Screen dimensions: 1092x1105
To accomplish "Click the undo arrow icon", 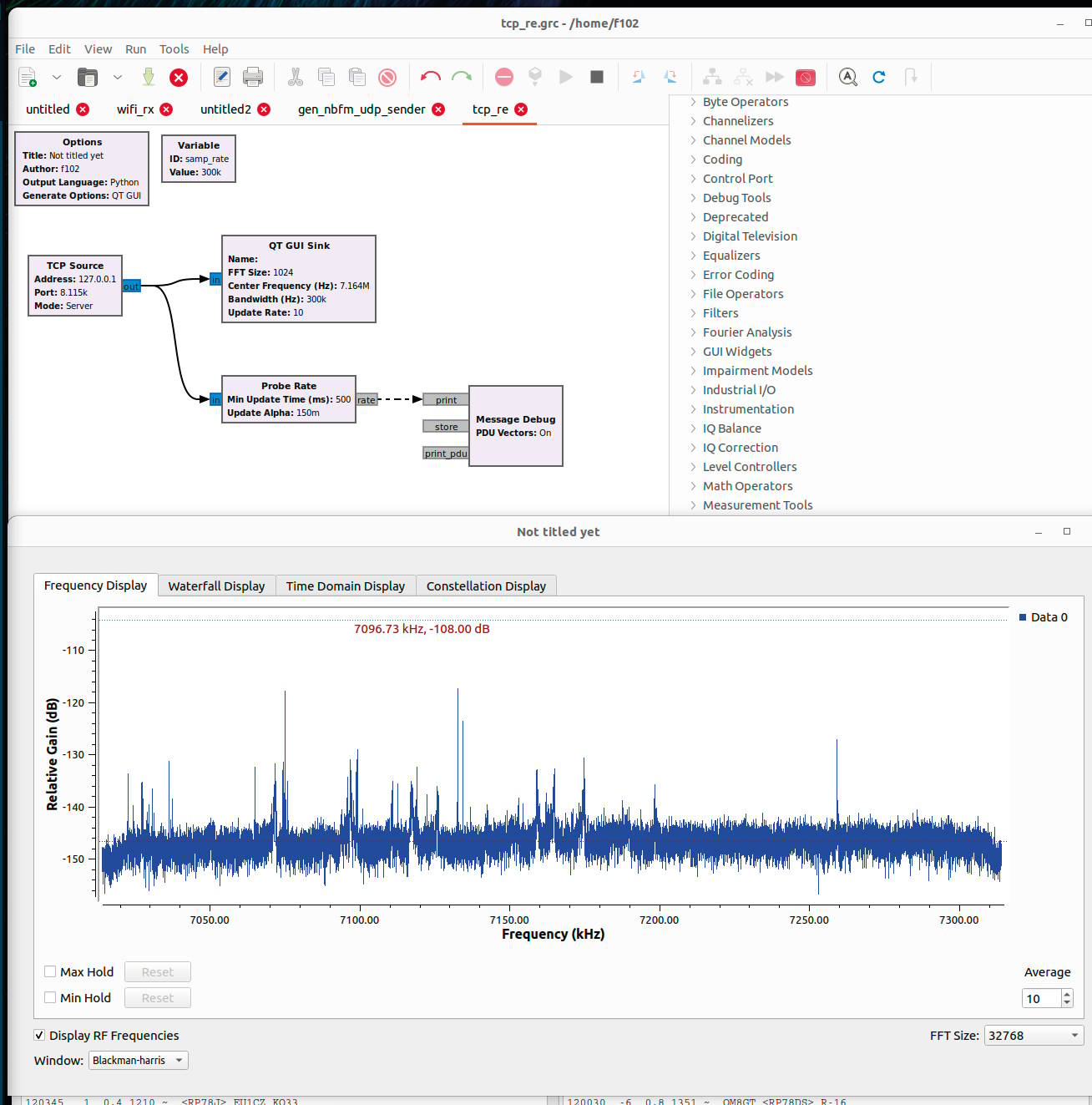I will [431, 78].
